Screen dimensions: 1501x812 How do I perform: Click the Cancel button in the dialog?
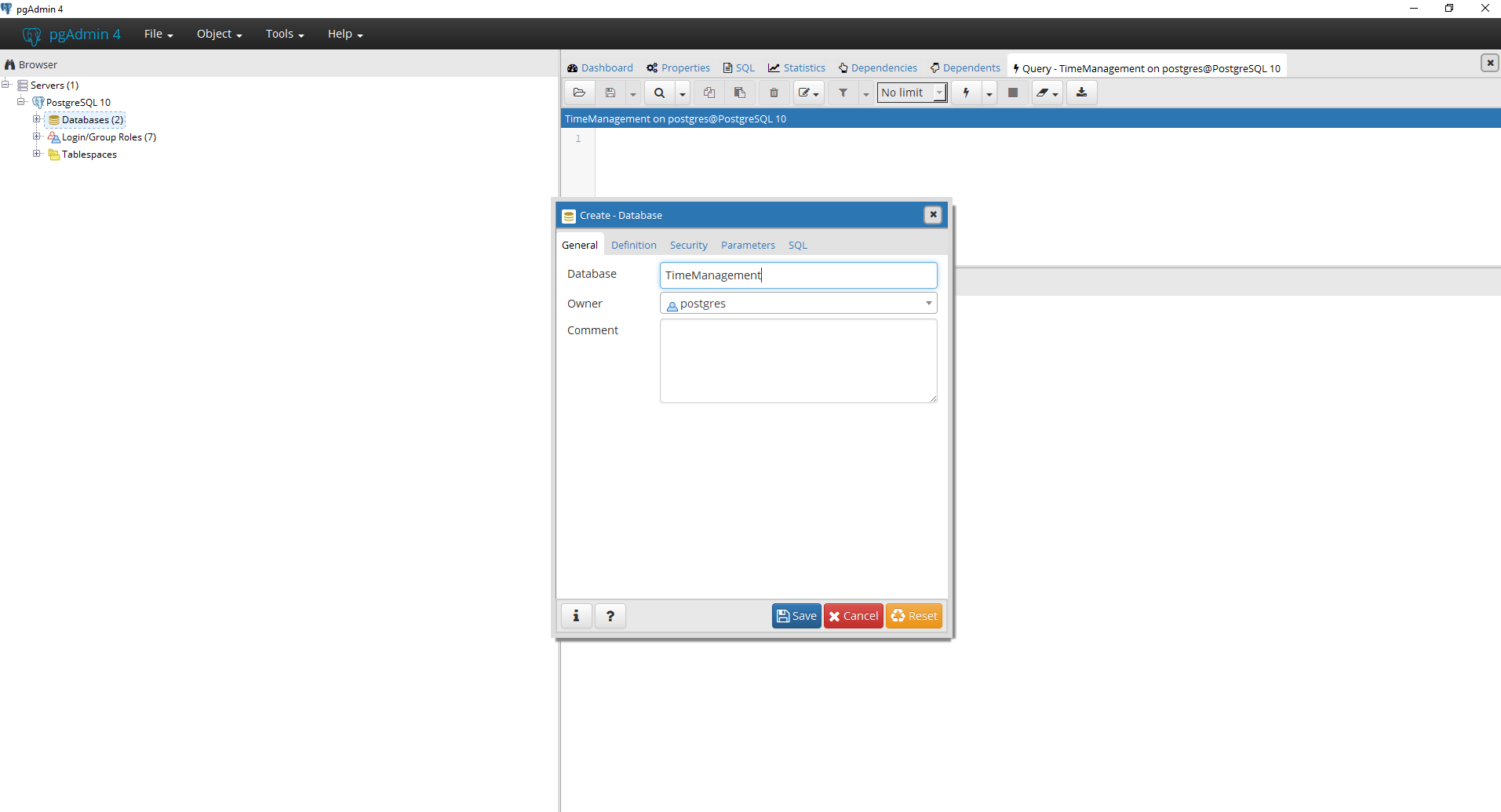854,616
